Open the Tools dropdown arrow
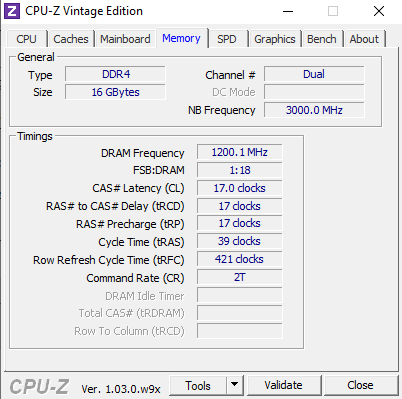Viewport: 402px width, 399px height. tap(235, 385)
